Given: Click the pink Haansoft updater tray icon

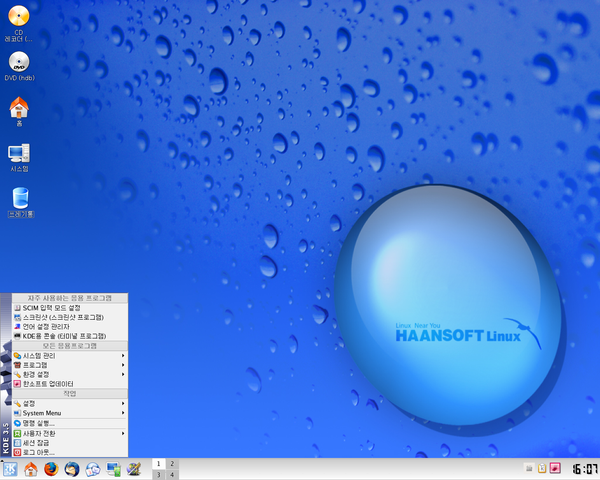Looking at the screenshot, I should pos(555,468).
